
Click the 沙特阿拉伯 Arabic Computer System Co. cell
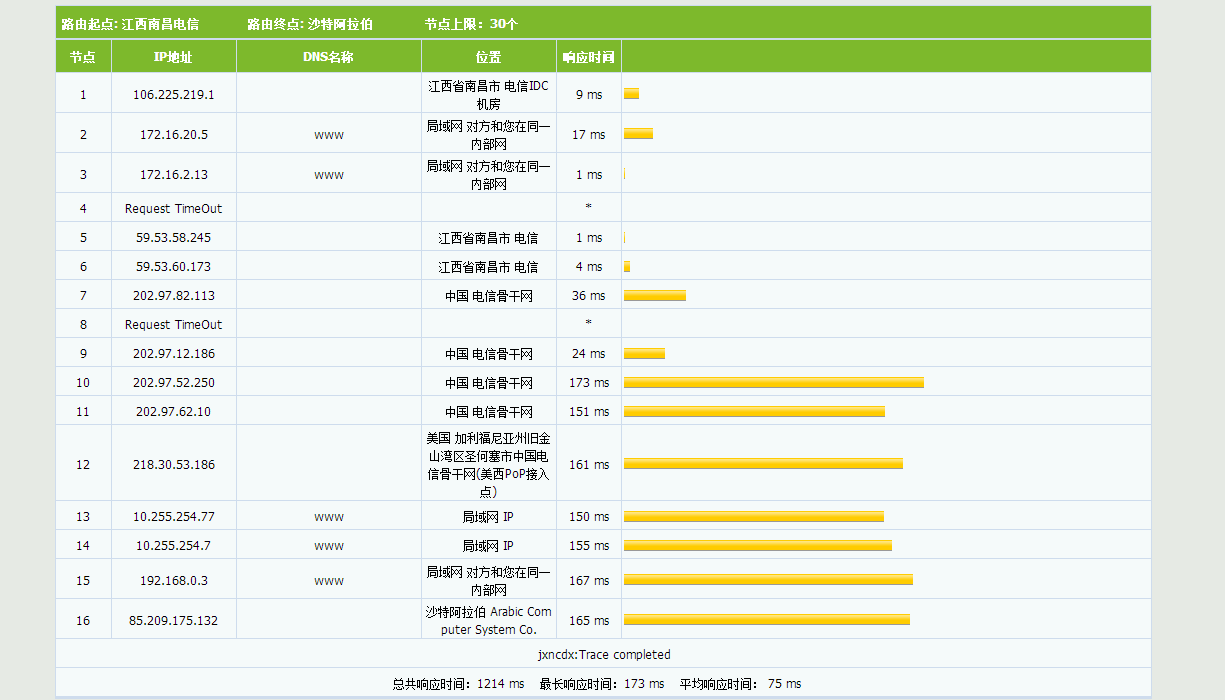coord(488,620)
